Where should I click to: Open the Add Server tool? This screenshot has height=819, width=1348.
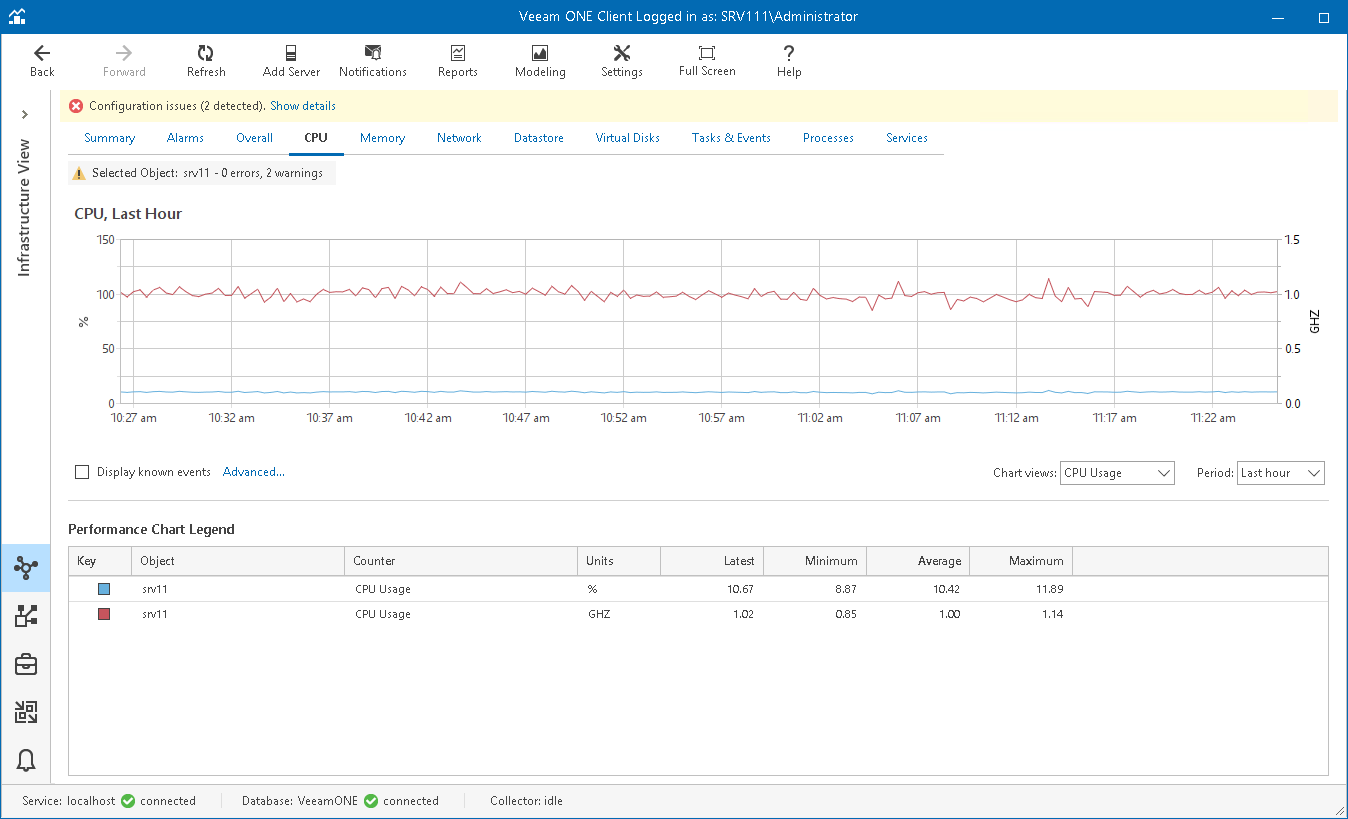pyautogui.click(x=291, y=61)
